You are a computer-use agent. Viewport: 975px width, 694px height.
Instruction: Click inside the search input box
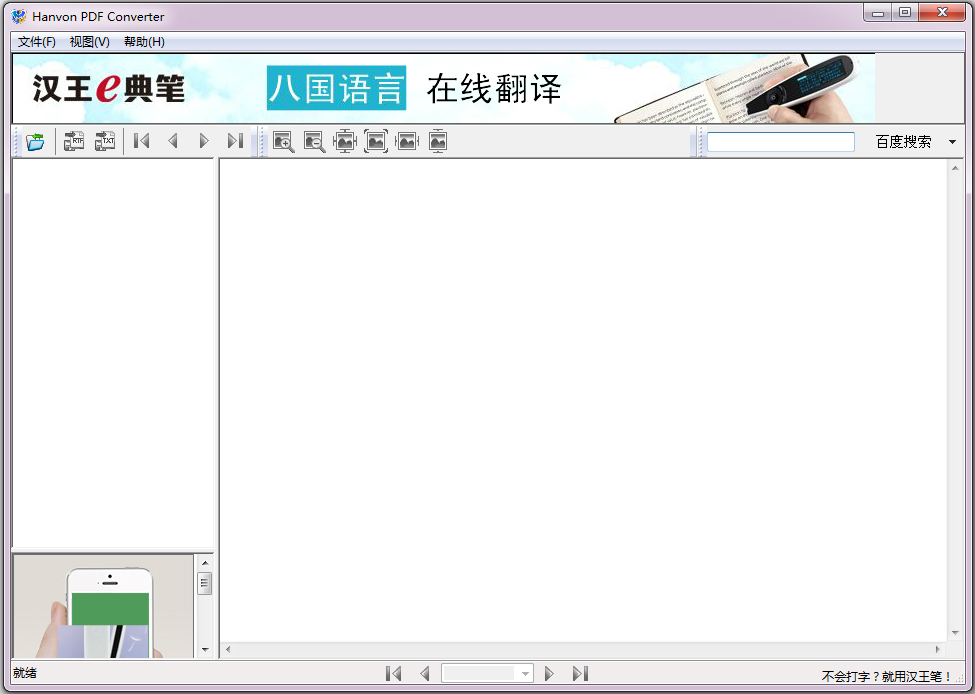(780, 141)
